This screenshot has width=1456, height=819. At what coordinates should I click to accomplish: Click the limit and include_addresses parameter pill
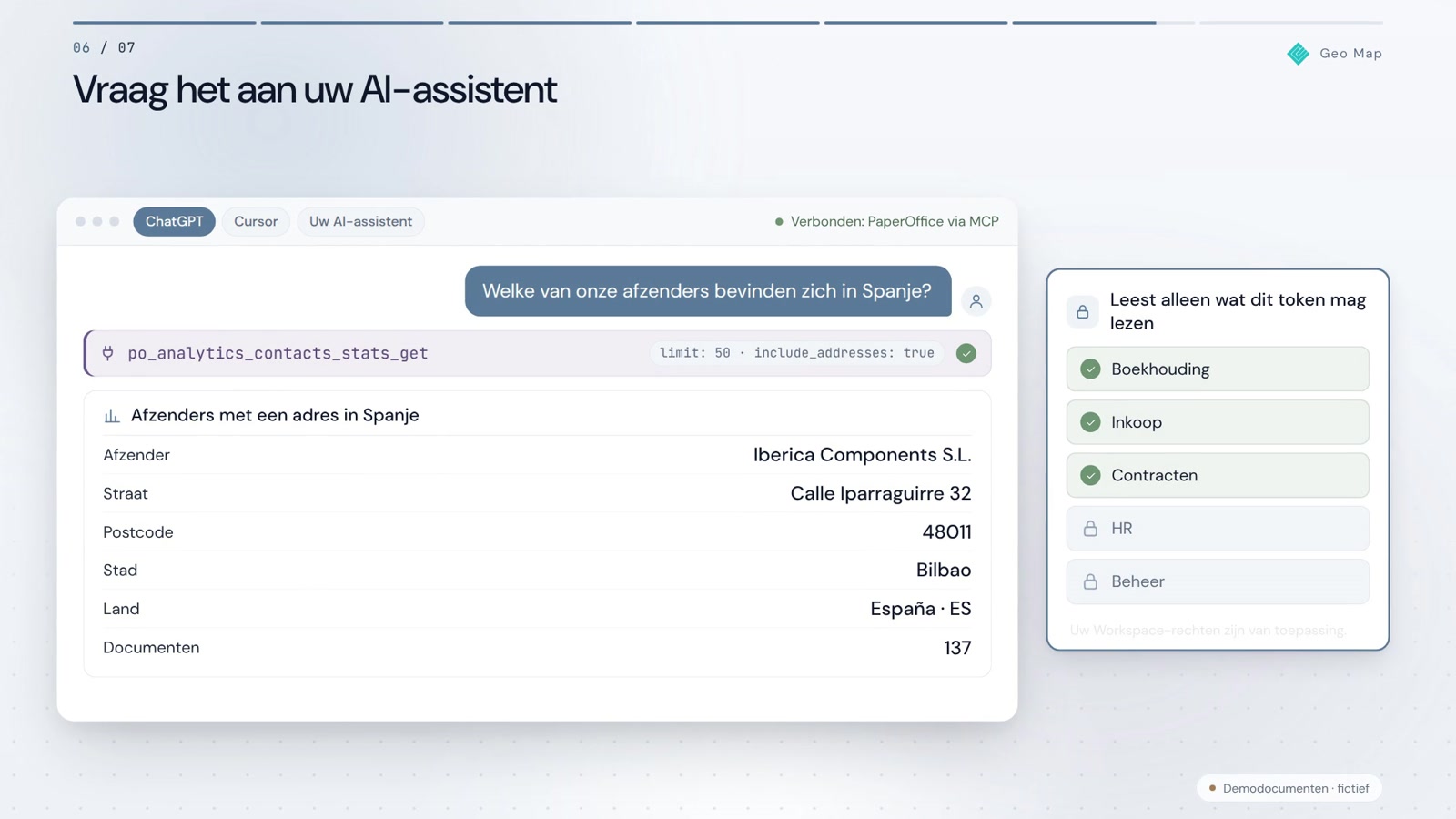796,353
